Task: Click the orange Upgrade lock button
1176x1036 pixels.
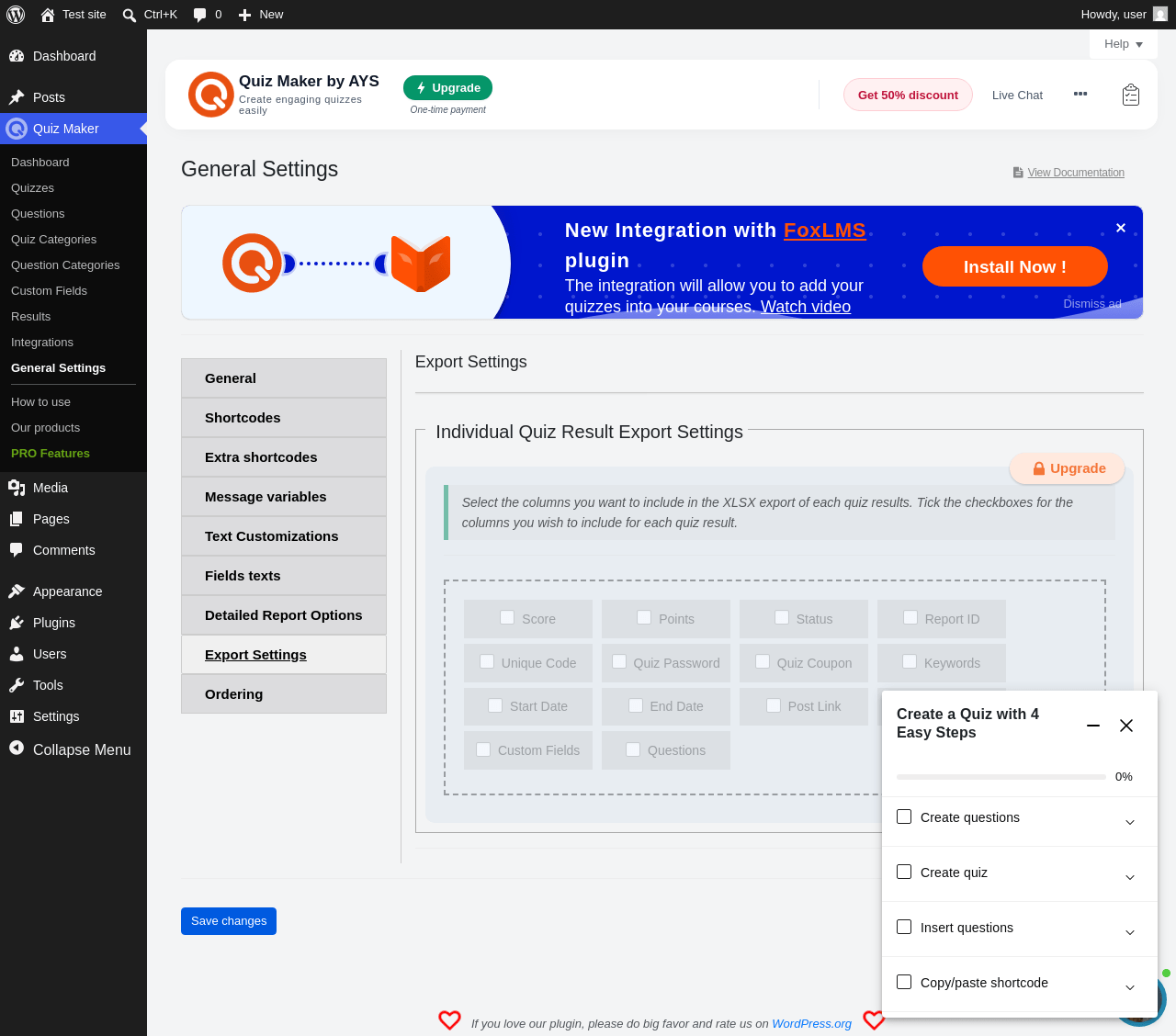Action: pyautogui.click(x=1068, y=468)
